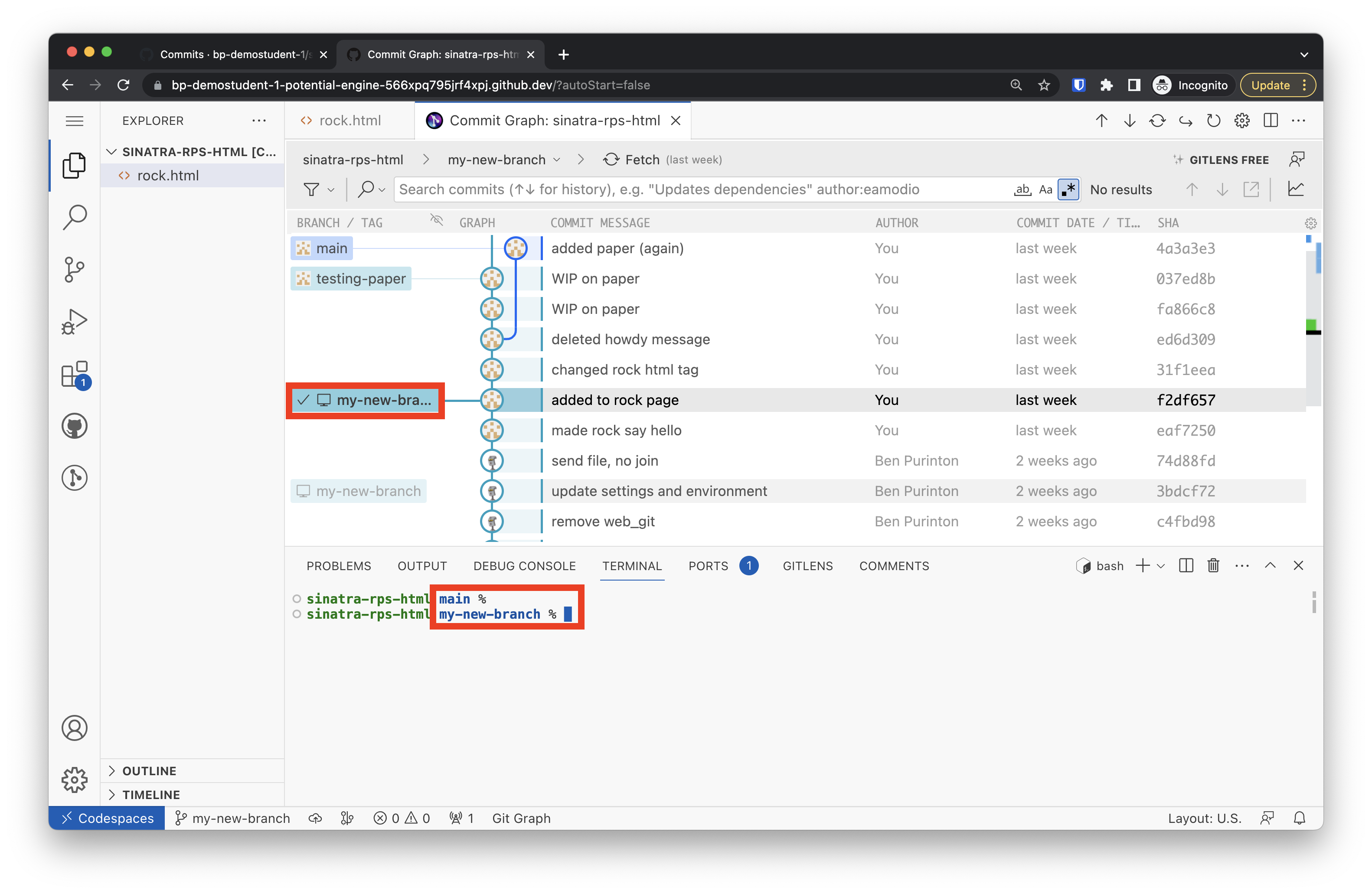Open the Source Control view
Image resolution: width=1372 pixels, height=894 pixels.
(74, 269)
